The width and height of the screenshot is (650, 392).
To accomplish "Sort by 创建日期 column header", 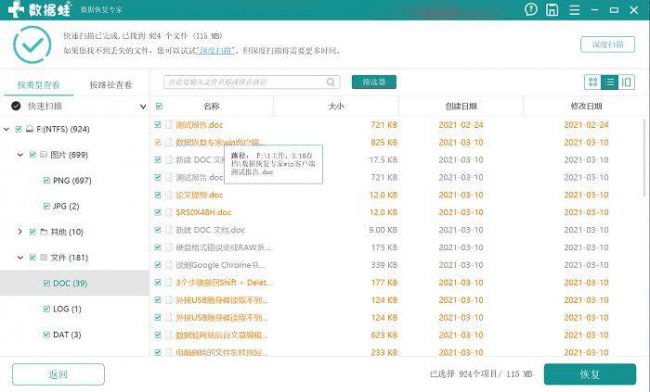I will 461,106.
